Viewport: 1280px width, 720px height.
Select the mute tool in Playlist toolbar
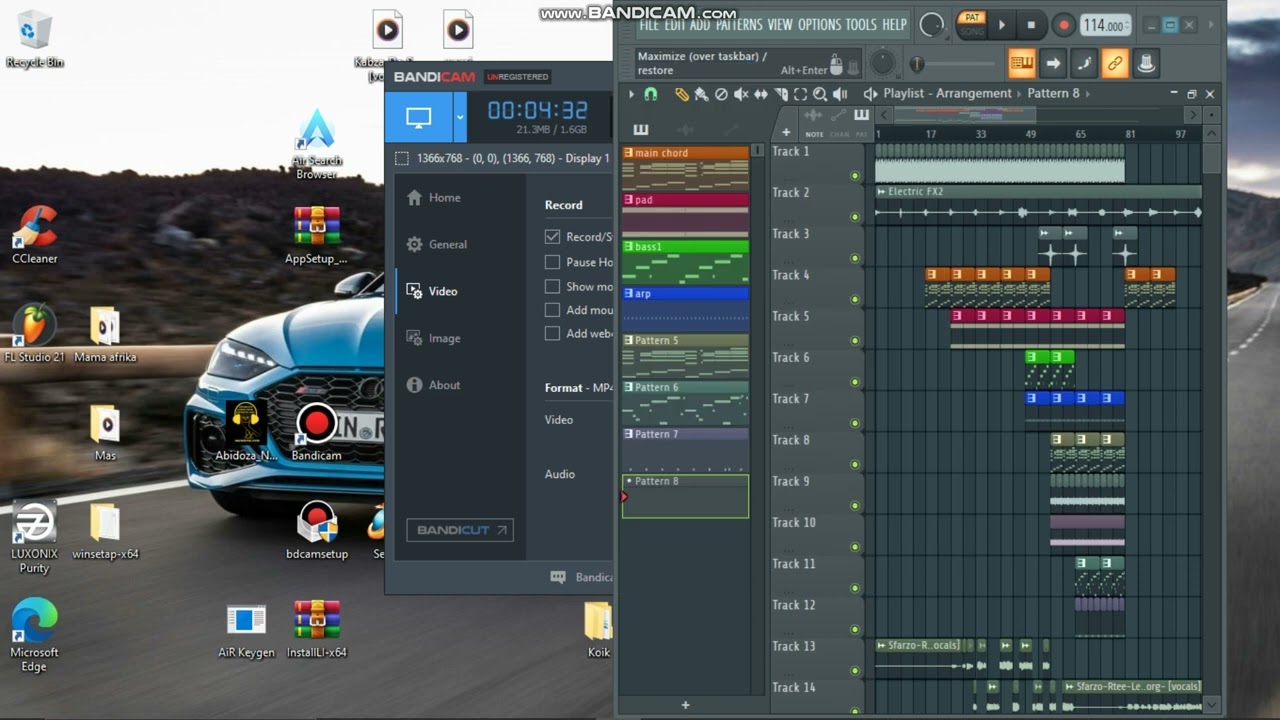[x=741, y=94]
